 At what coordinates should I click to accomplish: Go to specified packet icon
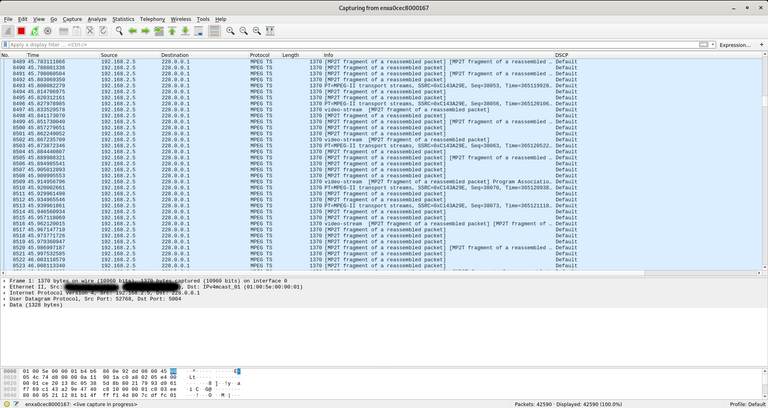point(159,31)
